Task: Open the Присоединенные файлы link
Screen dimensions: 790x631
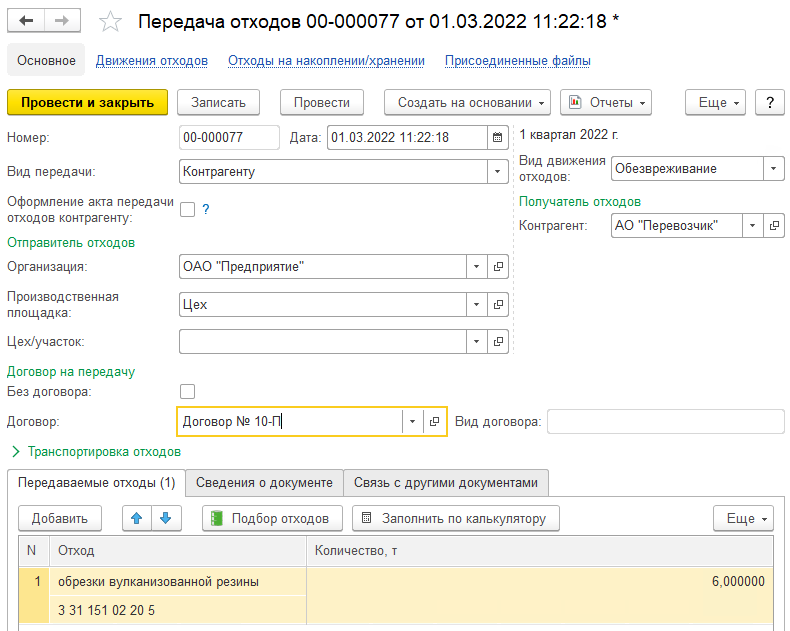Action: (517, 60)
